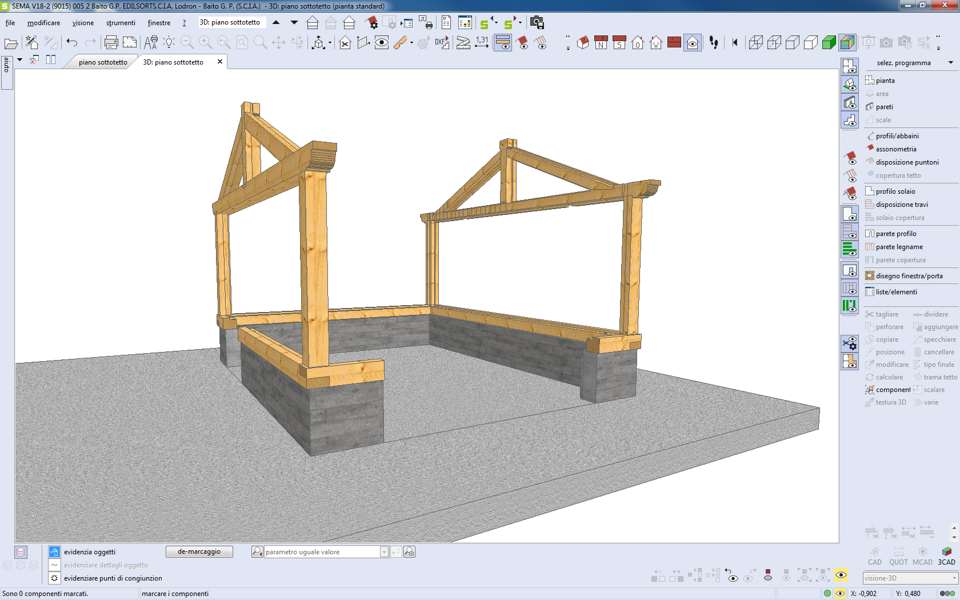Click the footprints walkthrough icon
The width and height of the screenshot is (960, 600).
(713, 43)
